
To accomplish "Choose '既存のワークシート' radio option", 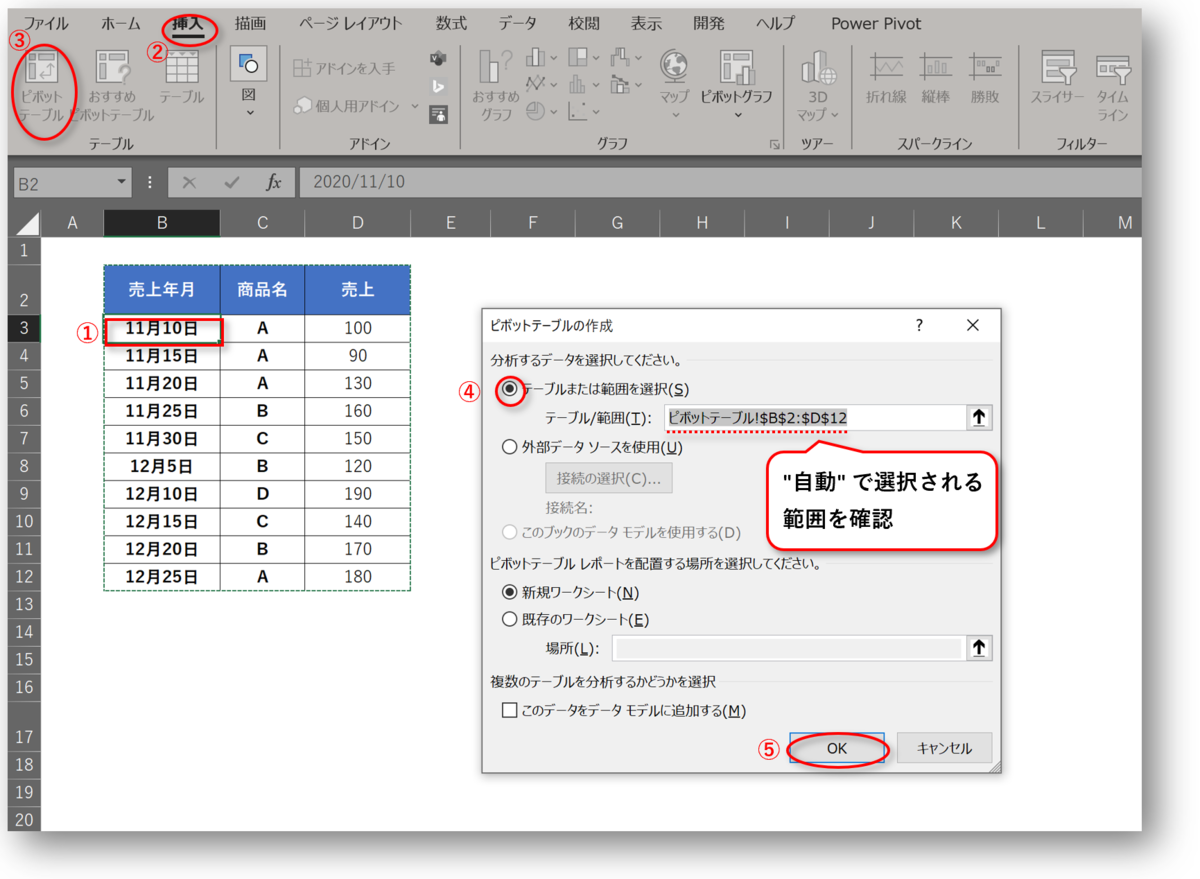I will (x=510, y=620).
